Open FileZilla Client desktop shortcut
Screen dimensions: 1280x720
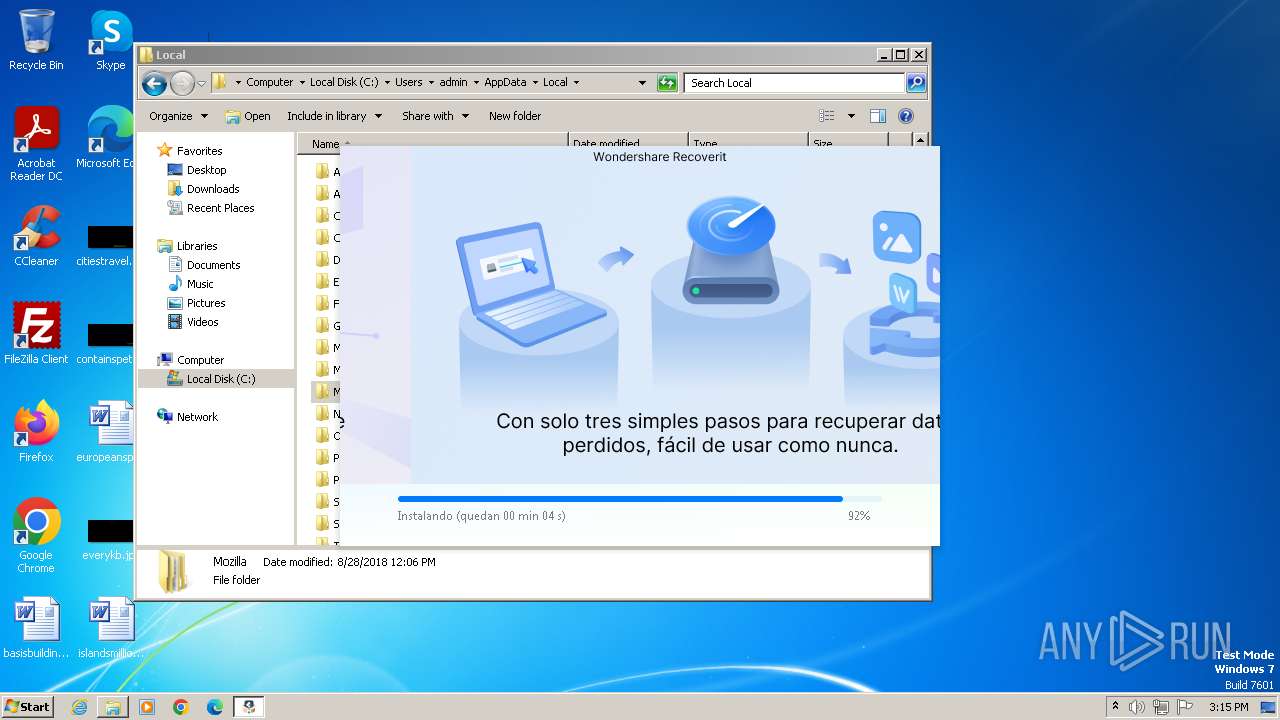click(x=36, y=333)
